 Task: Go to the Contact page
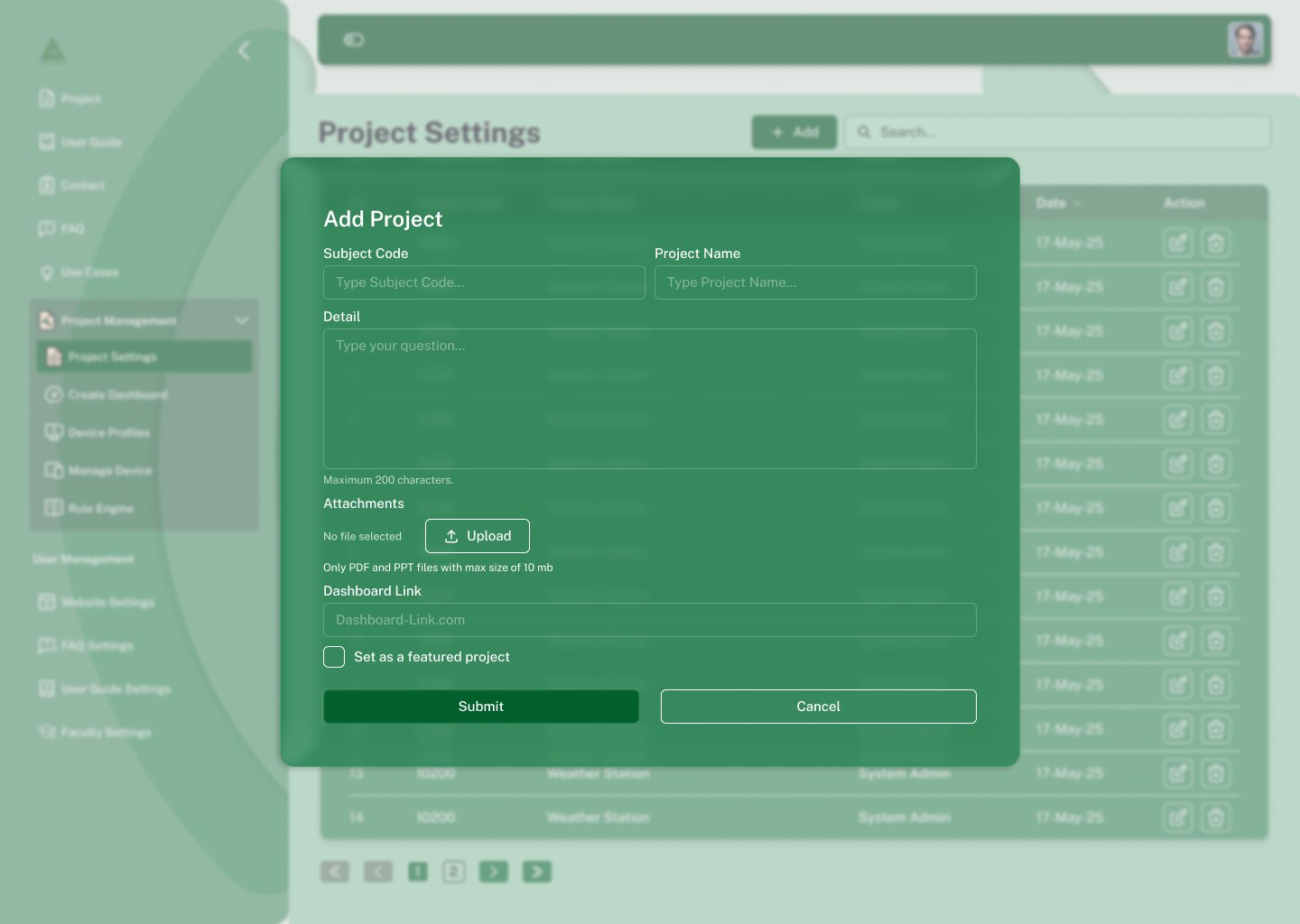72,185
